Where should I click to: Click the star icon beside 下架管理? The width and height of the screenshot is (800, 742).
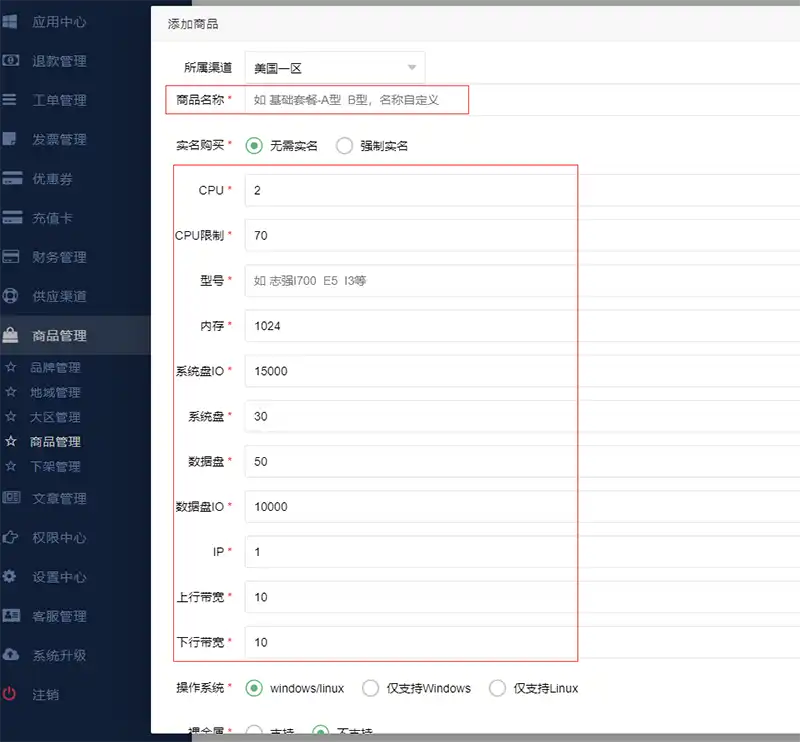tap(11, 466)
